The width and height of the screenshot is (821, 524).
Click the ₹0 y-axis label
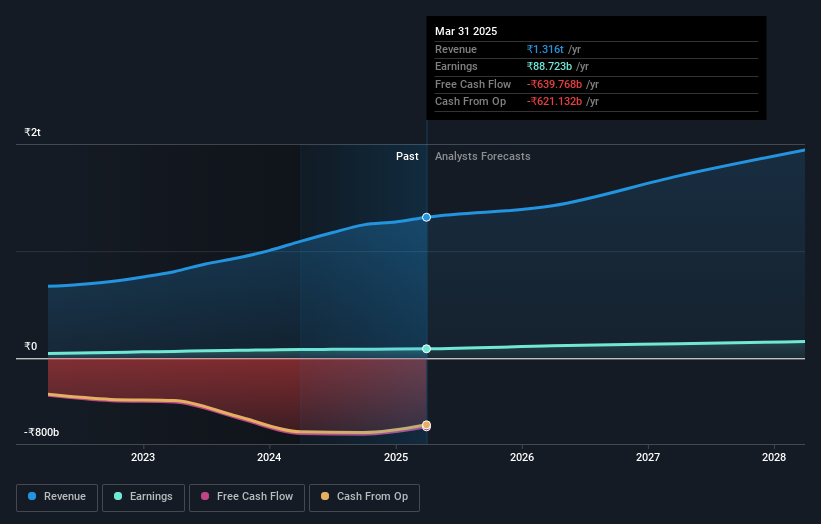(x=31, y=346)
